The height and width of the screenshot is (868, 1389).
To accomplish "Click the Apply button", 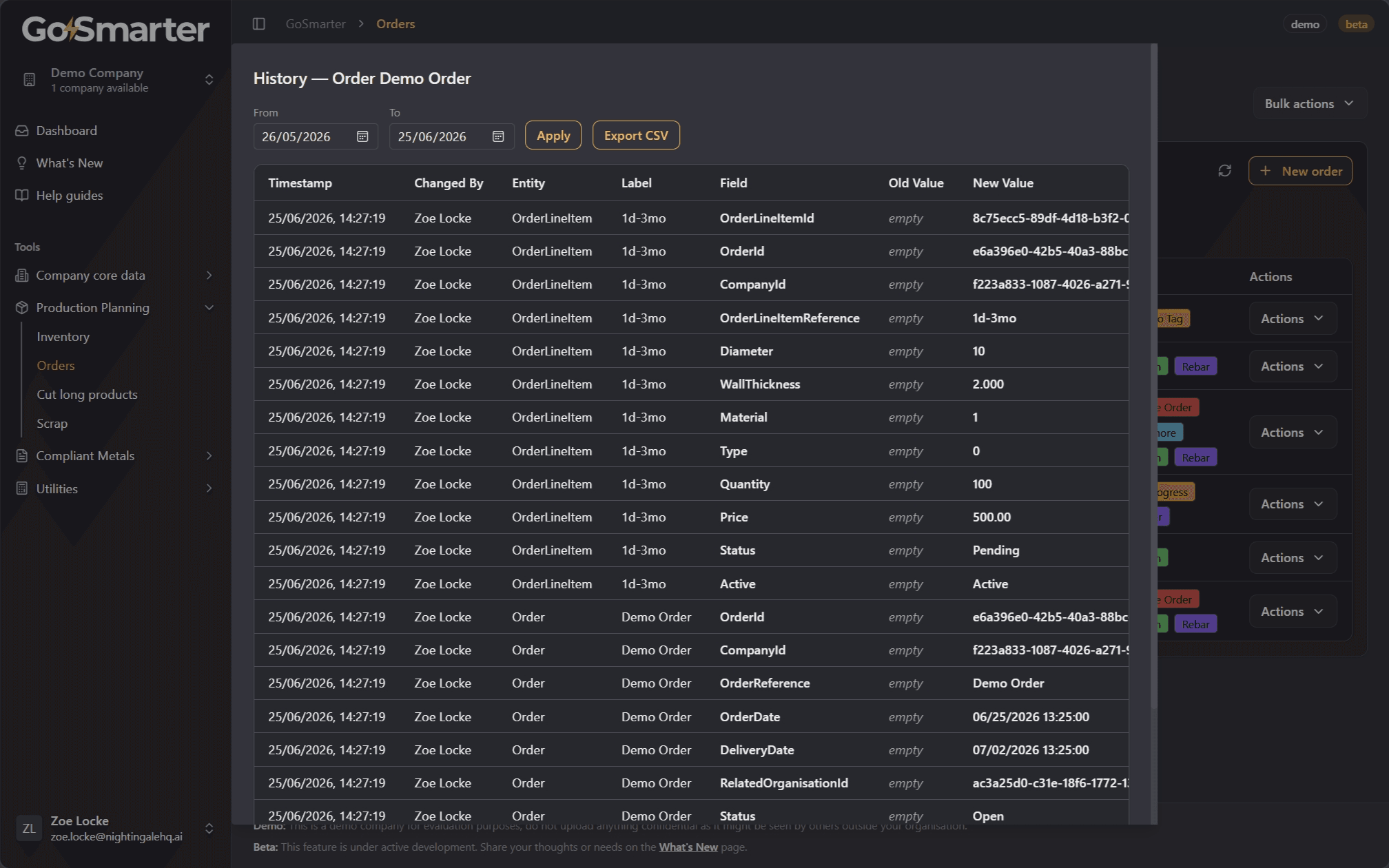I will coord(553,136).
